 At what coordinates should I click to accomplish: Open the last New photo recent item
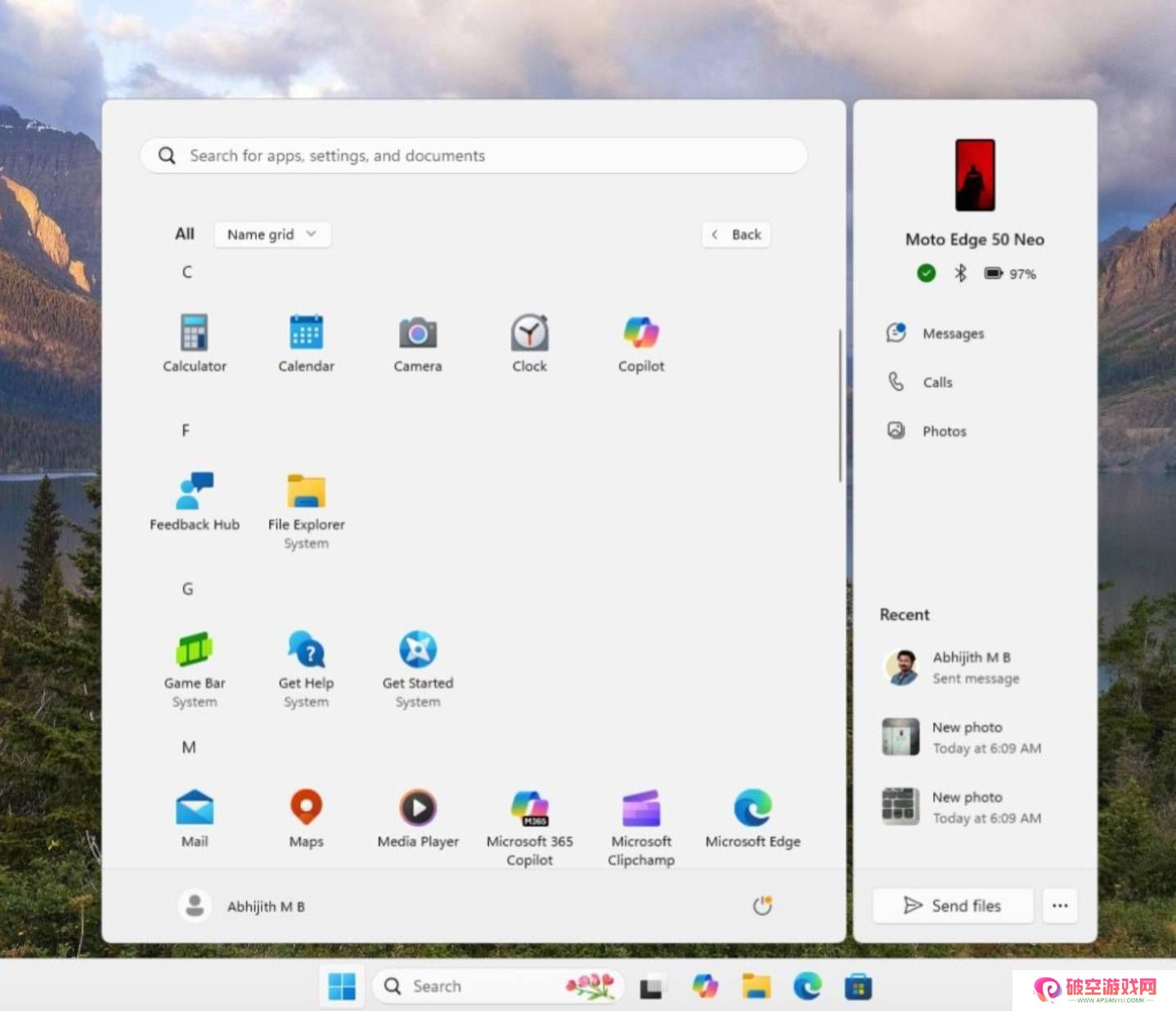tap(962, 807)
